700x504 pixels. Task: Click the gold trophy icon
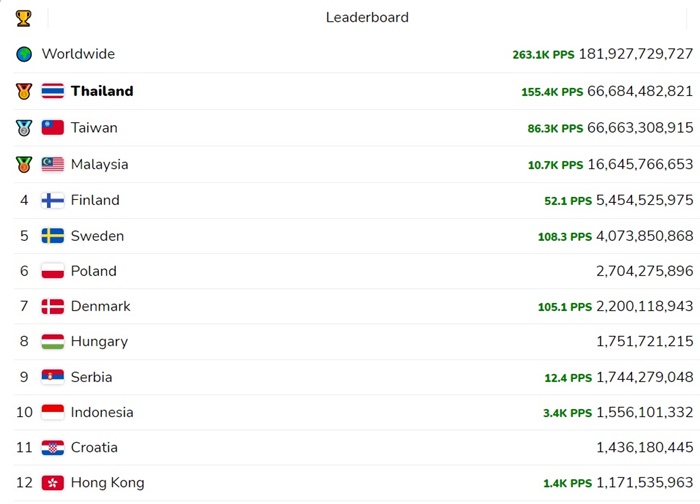click(x=24, y=18)
